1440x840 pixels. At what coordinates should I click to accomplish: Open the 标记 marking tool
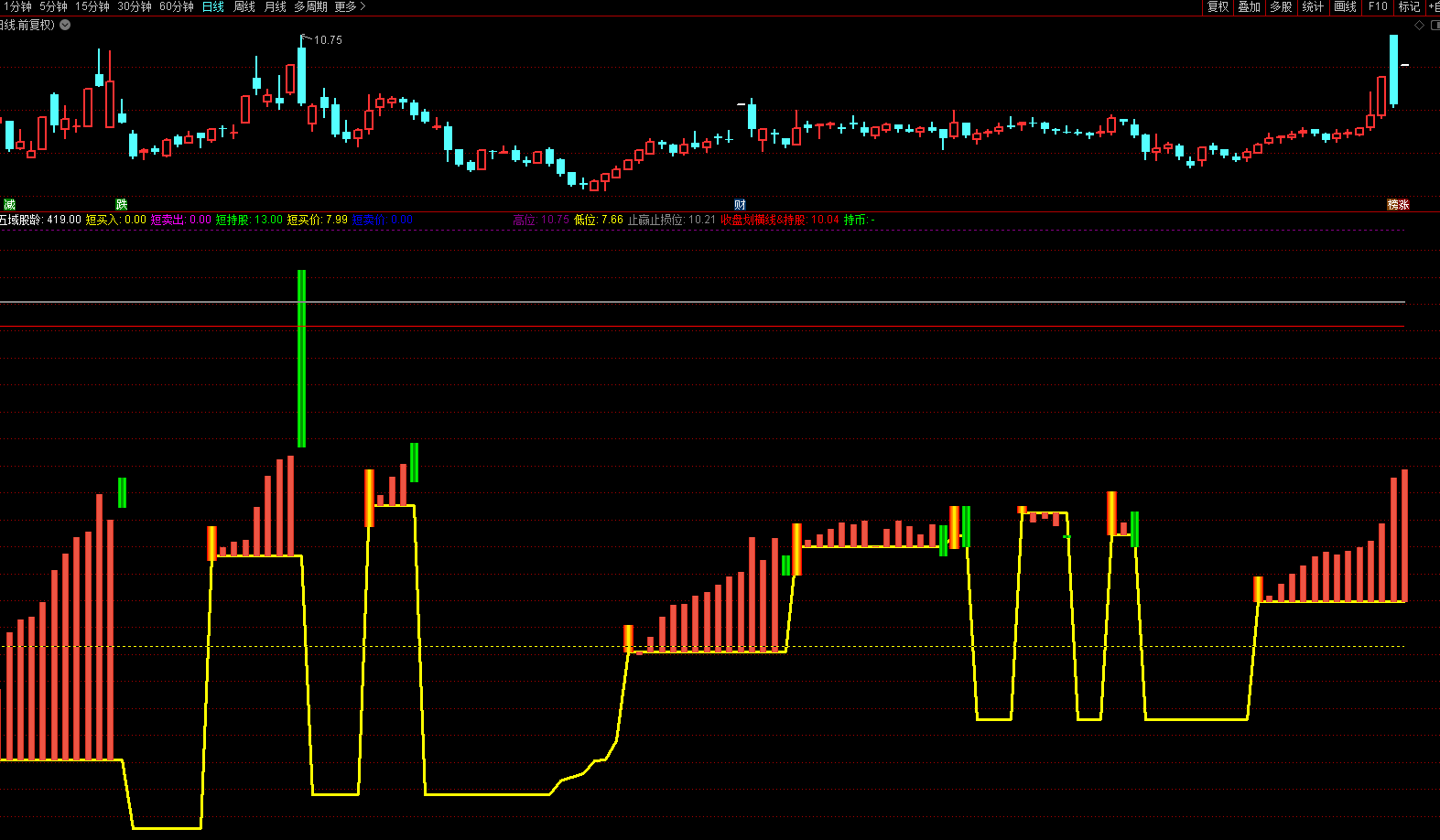pos(1409,6)
